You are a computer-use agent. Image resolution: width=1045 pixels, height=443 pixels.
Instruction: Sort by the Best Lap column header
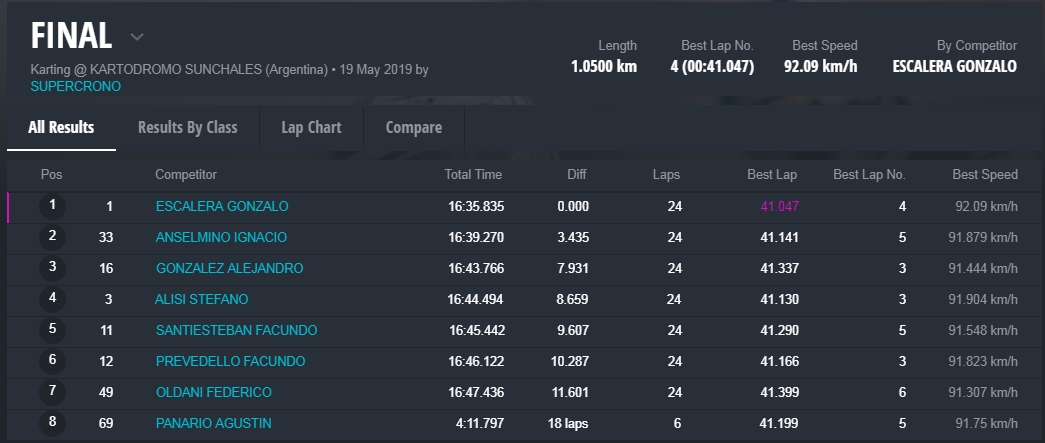click(772, 174)
